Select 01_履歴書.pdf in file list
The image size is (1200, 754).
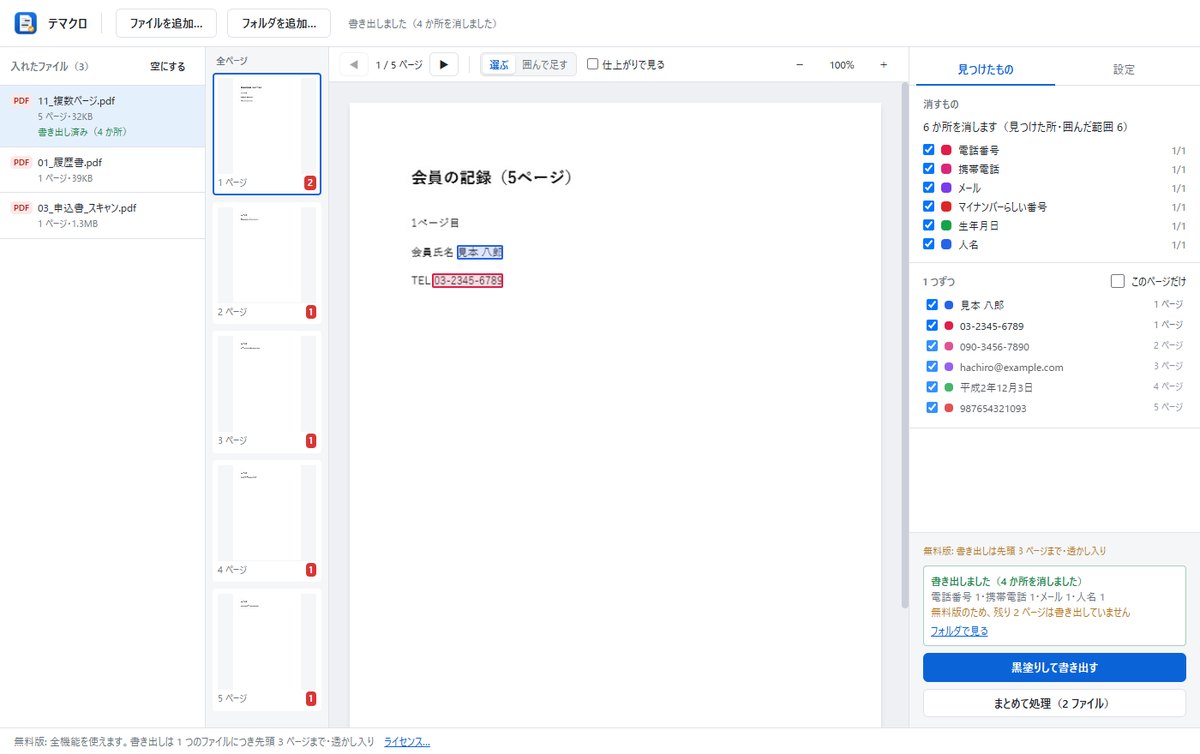(x=102, y=170)
